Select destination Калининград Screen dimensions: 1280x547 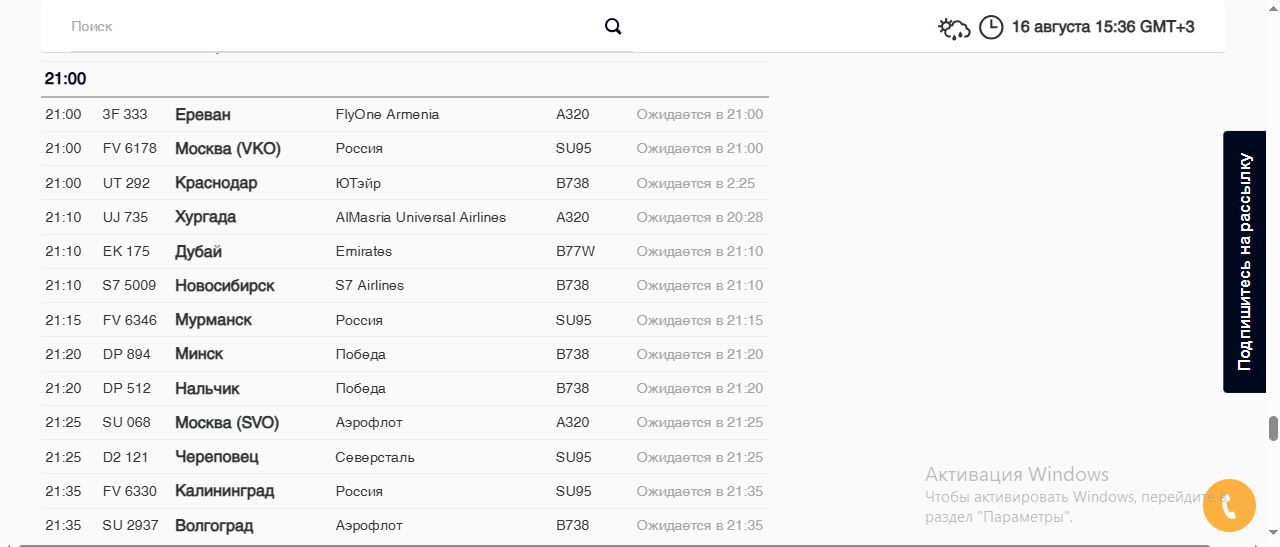tap(224, 492)
